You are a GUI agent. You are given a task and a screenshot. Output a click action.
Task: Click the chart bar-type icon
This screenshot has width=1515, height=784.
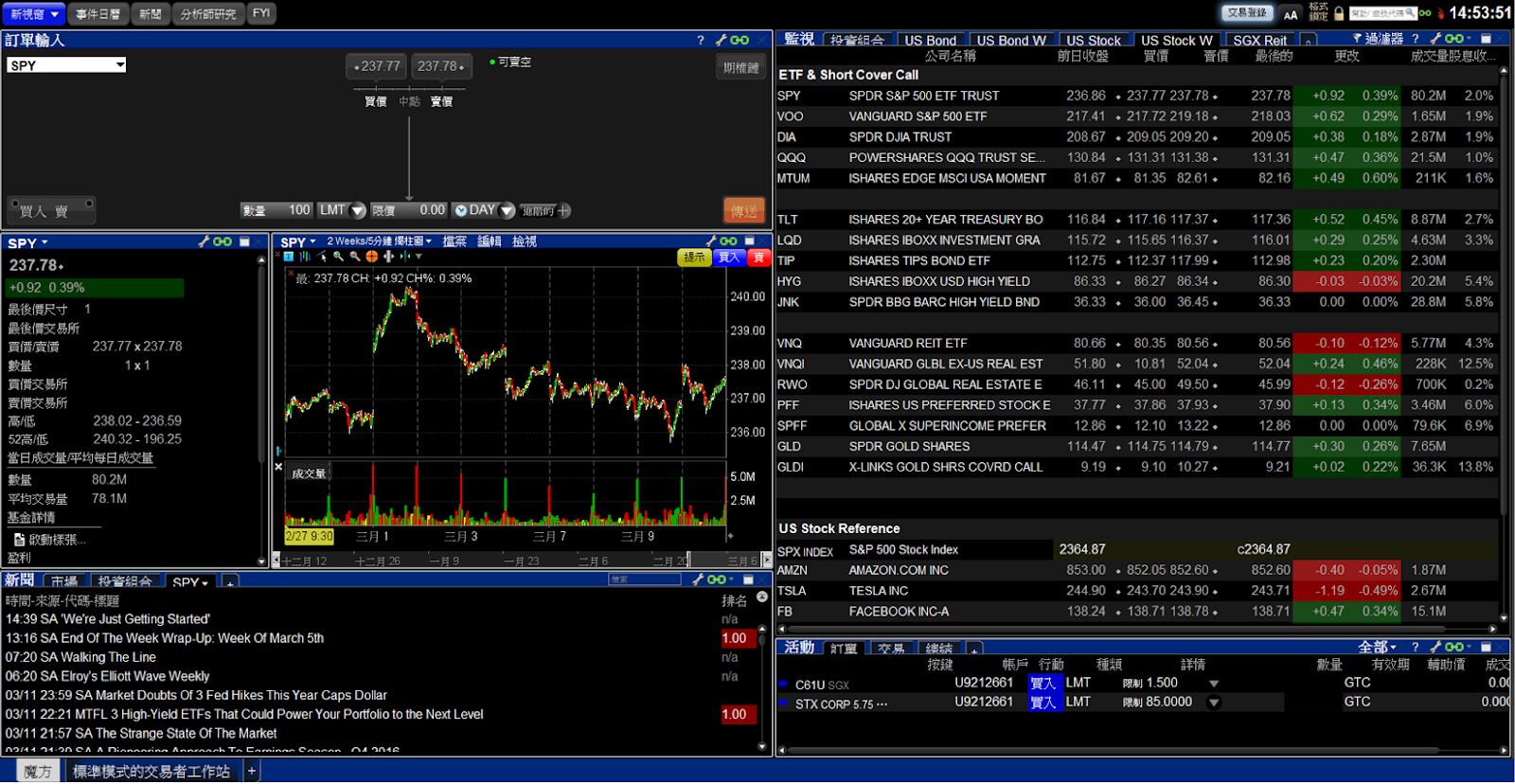pos(305,257)
